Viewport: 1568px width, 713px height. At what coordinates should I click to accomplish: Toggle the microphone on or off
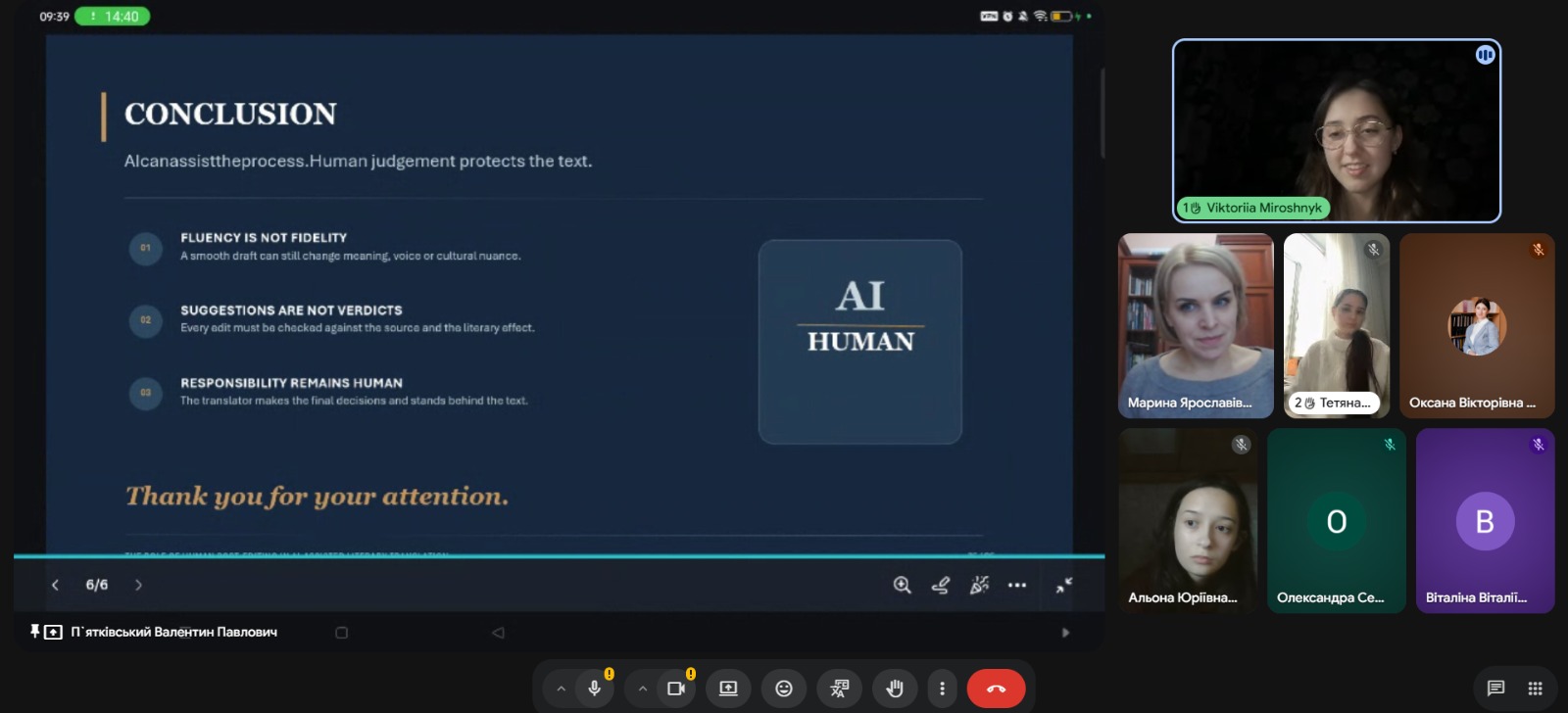594,689
